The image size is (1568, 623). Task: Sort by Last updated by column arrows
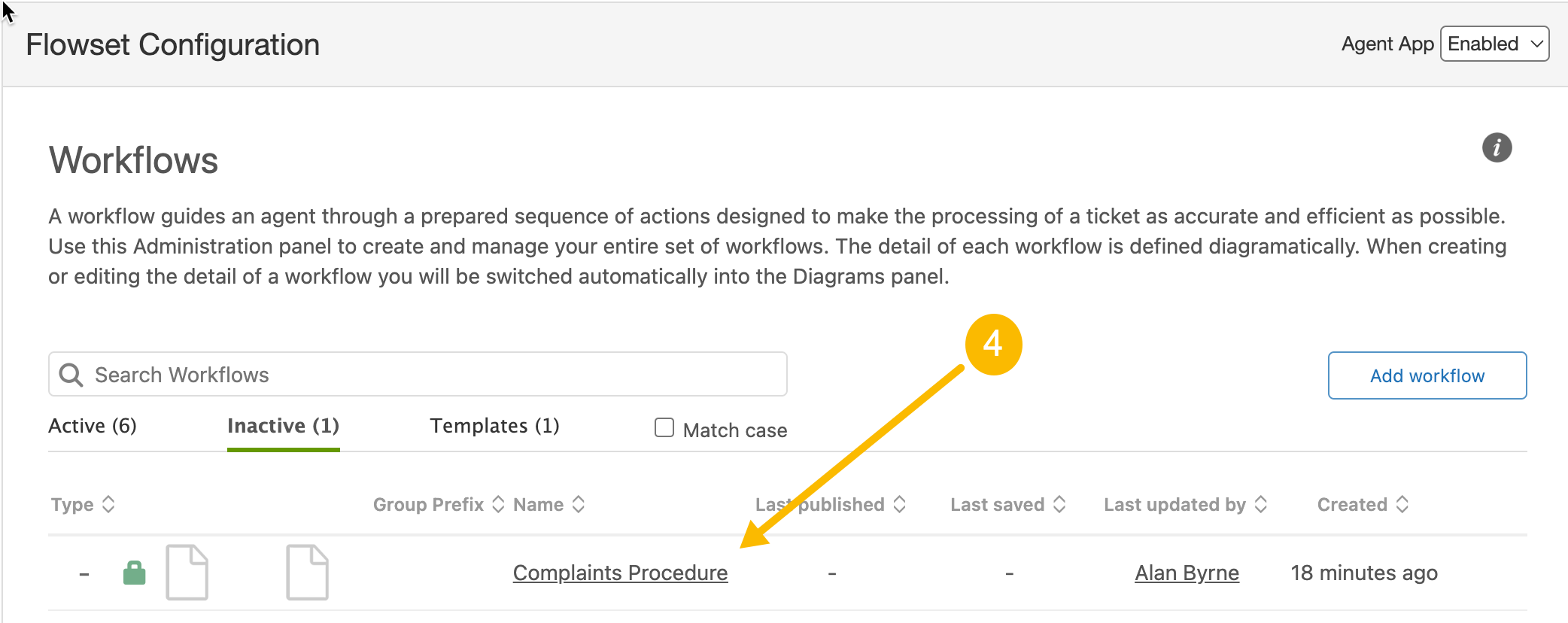1262,504
